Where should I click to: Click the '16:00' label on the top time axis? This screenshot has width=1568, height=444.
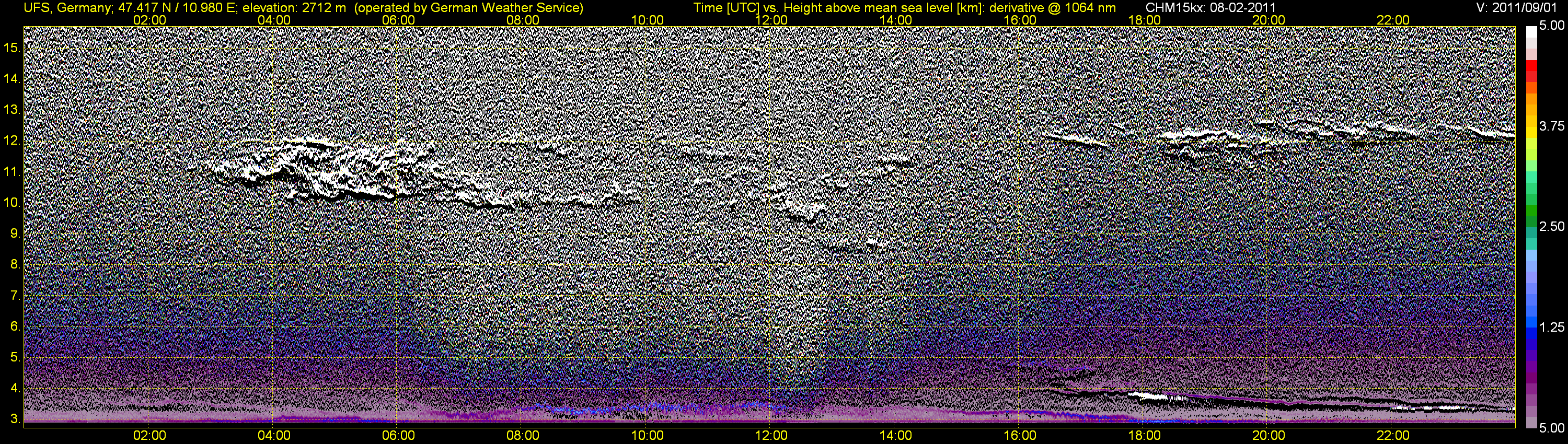1020,20
